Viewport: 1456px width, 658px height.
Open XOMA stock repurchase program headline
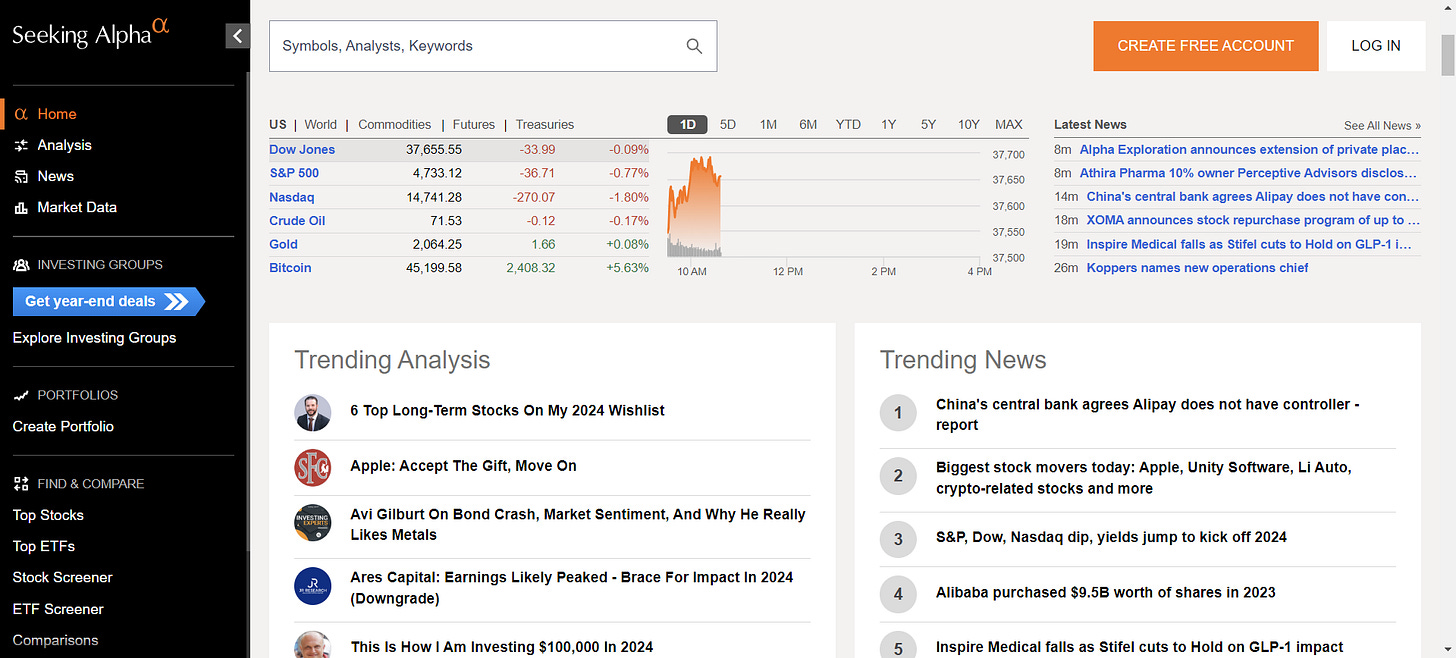pos(1253,220)
